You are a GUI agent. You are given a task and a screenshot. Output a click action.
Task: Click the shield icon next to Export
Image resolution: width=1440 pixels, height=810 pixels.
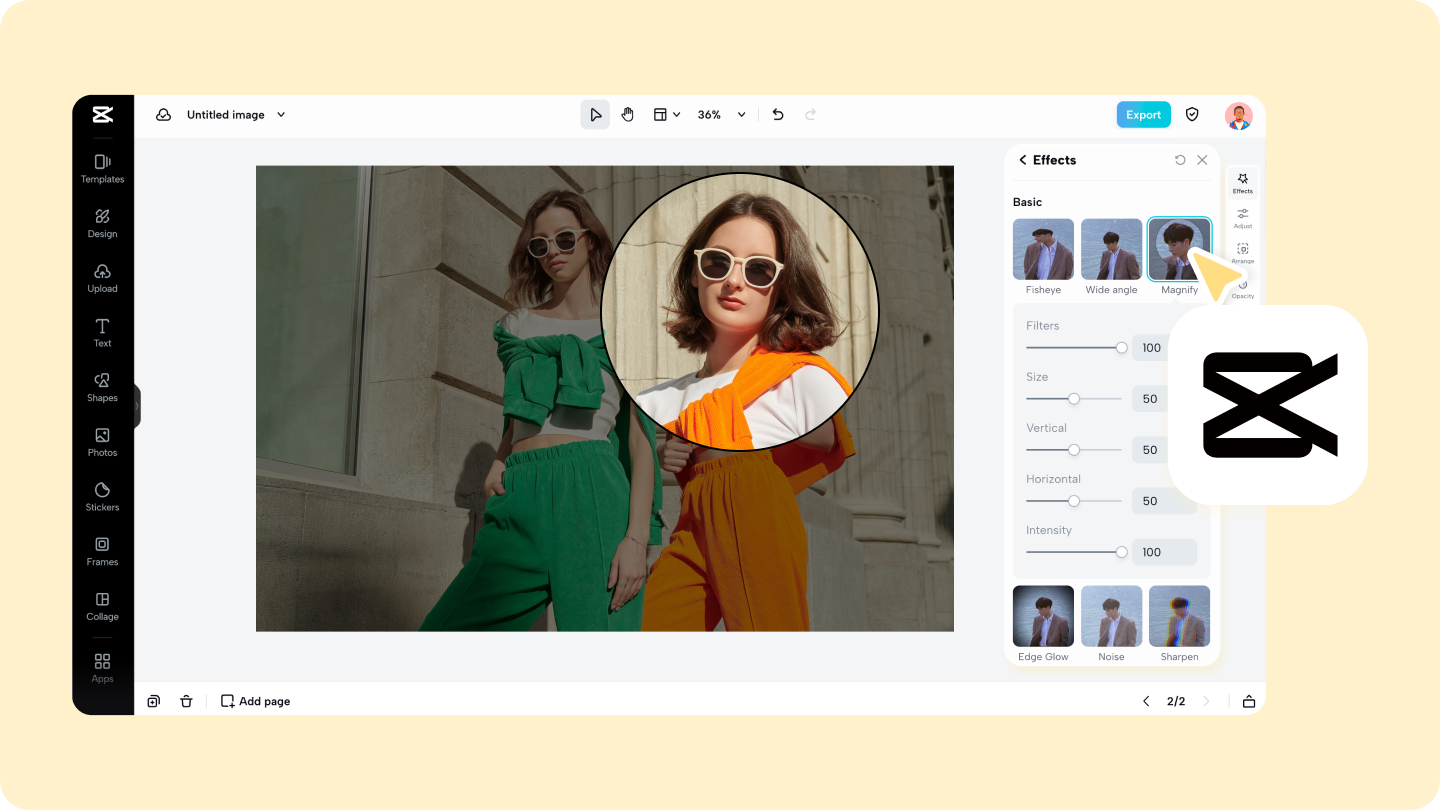coord(1192,115)
